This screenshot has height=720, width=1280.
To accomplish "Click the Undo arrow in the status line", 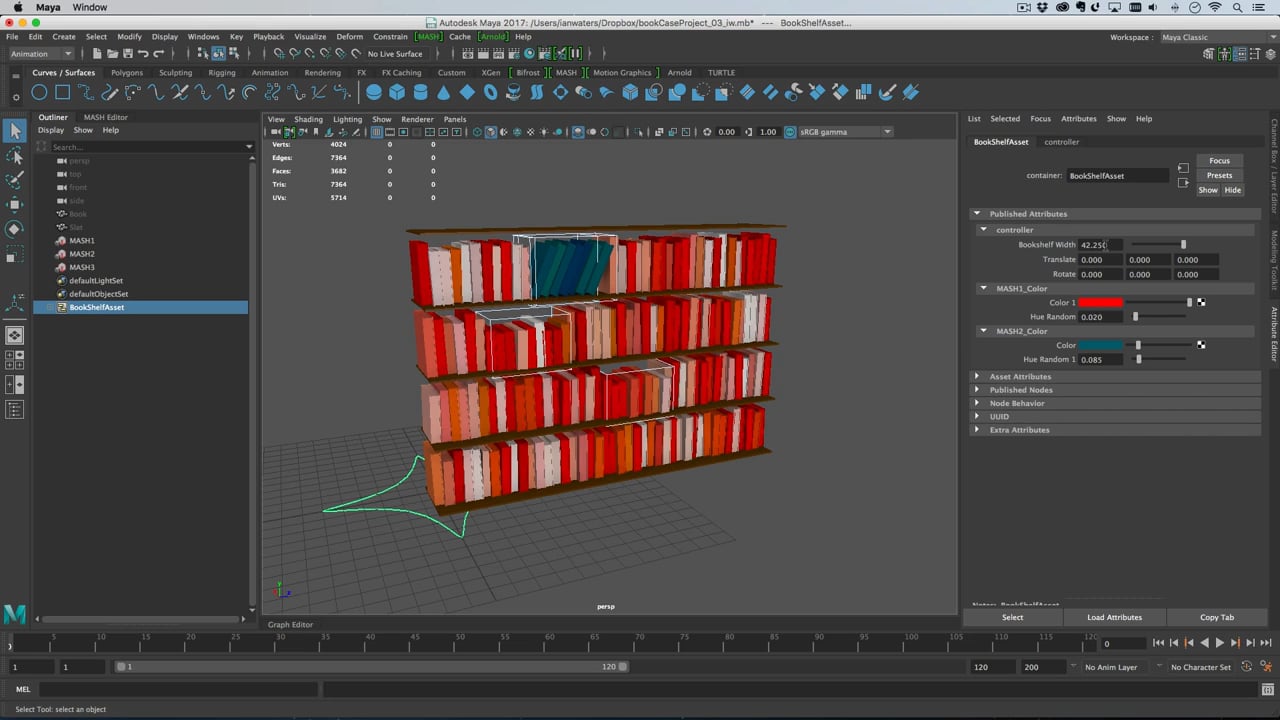I will 143,54.
